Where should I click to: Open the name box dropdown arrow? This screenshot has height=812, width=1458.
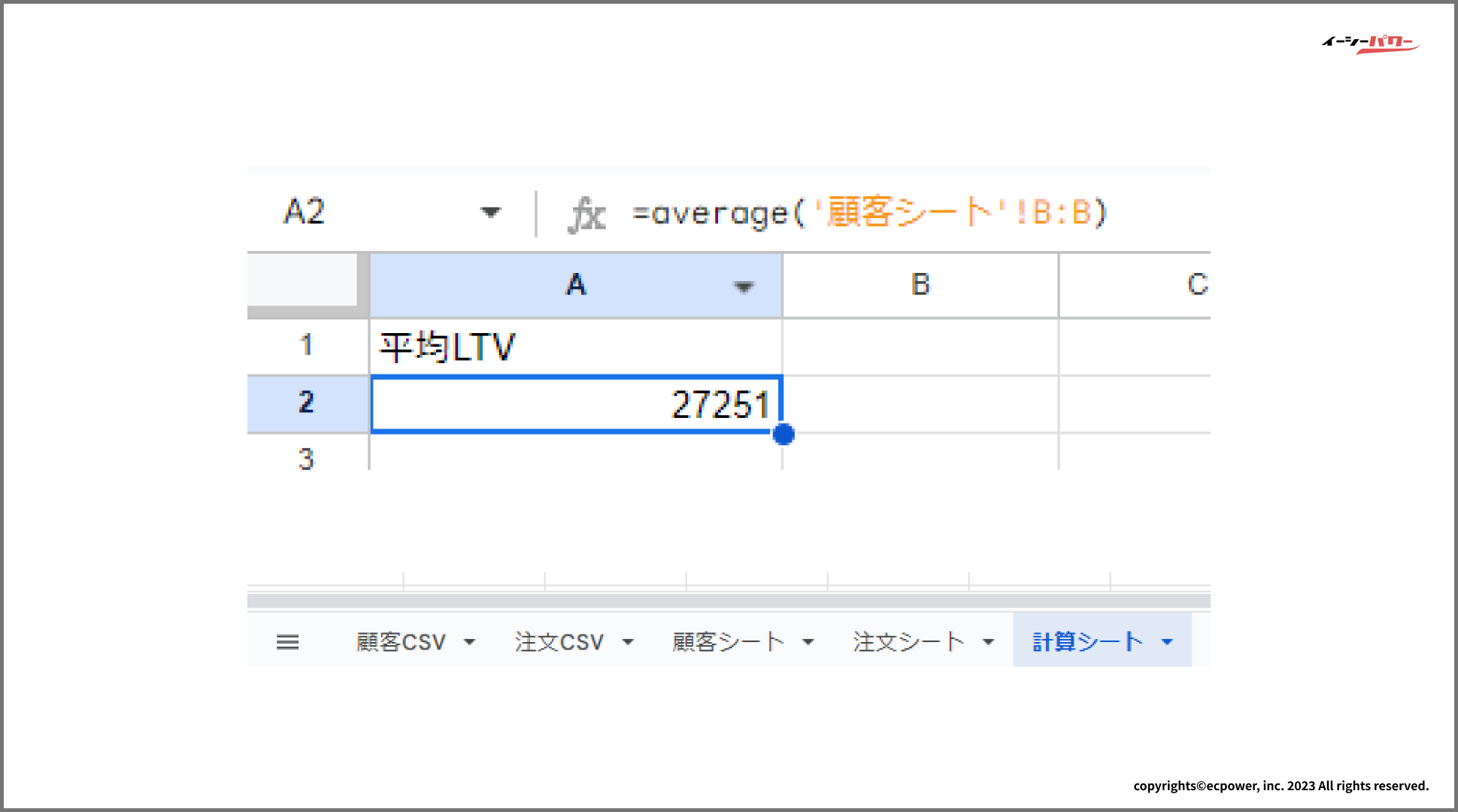point(490,213)
